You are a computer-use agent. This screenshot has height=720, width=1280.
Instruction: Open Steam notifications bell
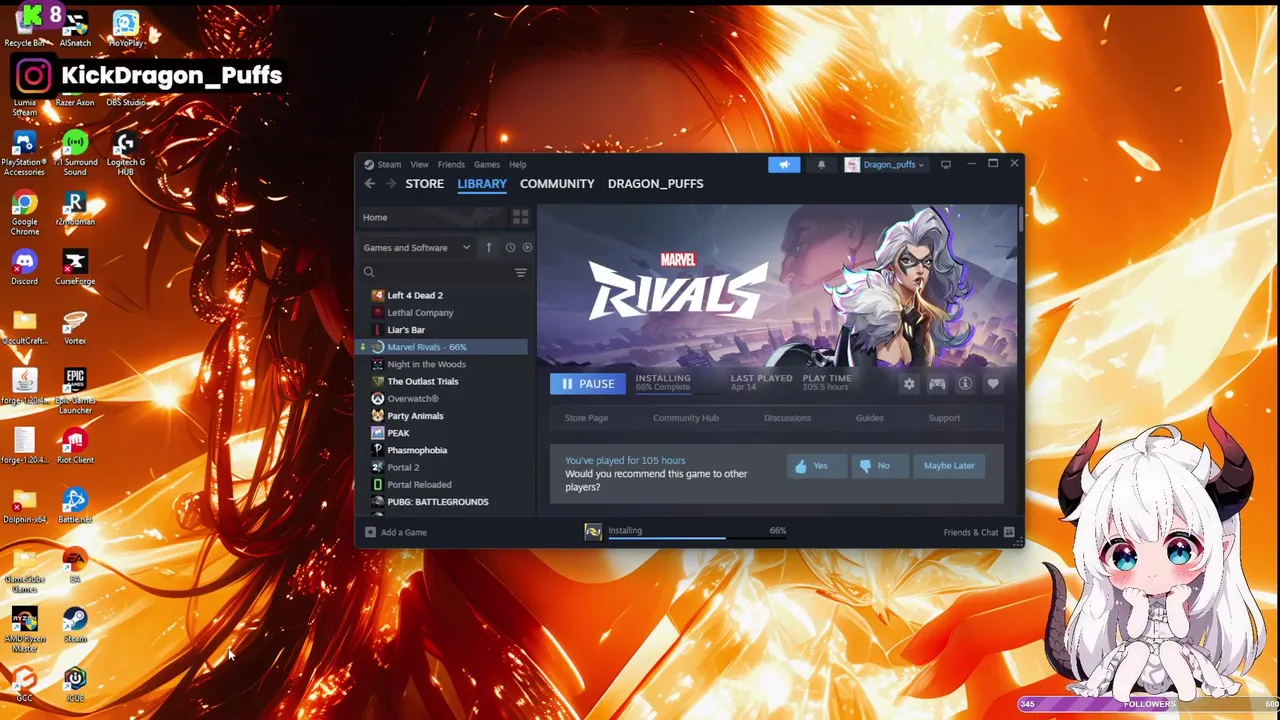[821, 164]
